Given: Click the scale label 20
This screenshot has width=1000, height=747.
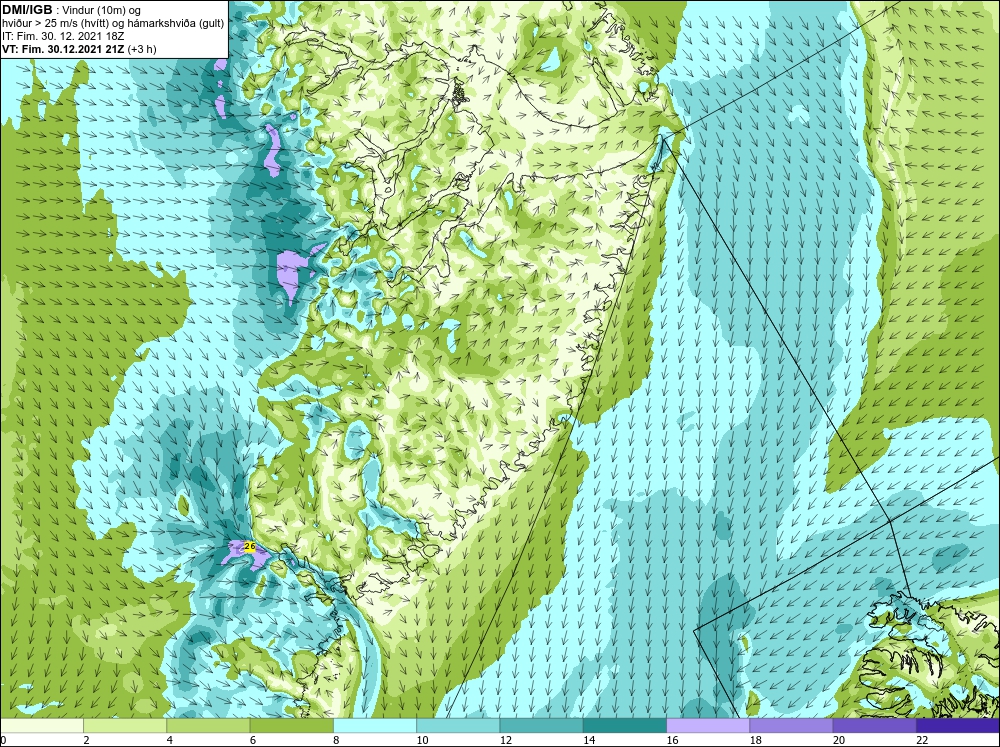Looking at the screenshot, I should 839,740.
